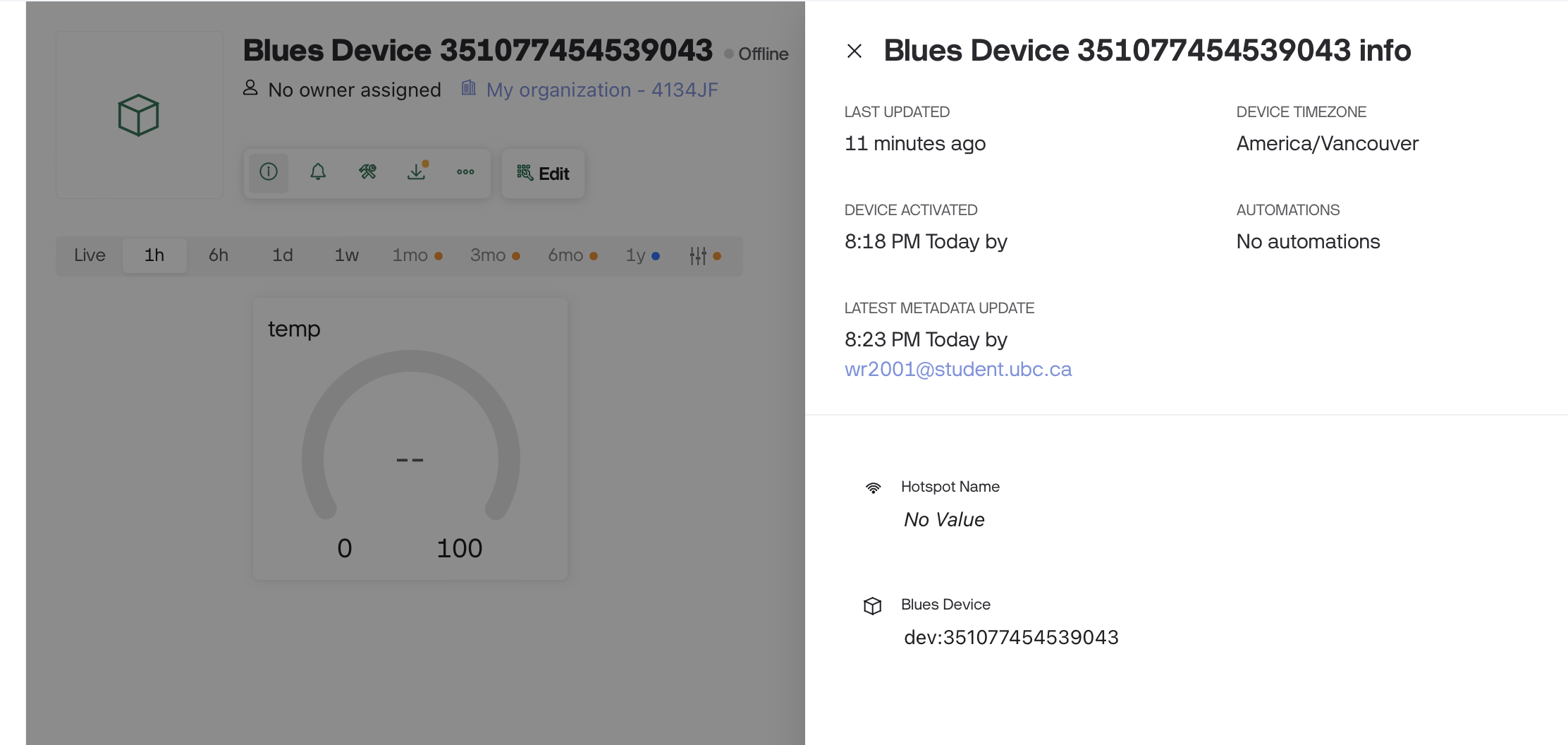
Task: Select the Live time range tab
Action: pyautogui.click(x=90, y=255)
